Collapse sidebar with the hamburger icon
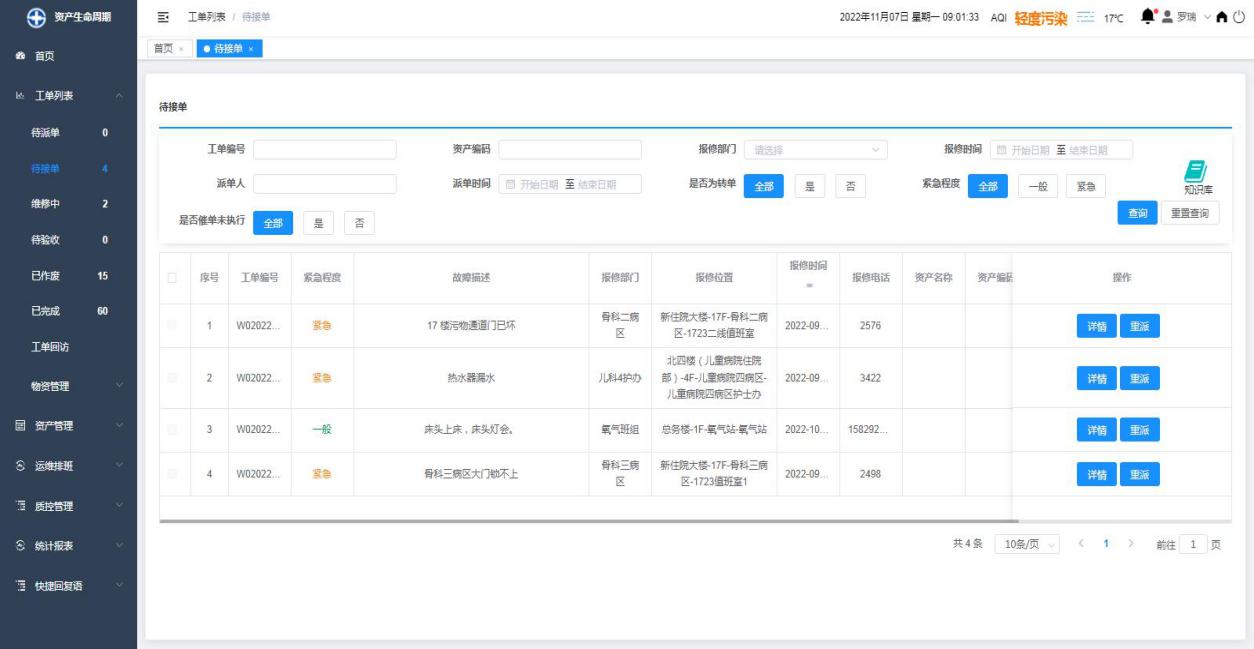The image size is (1254, 649). point(163,18)
